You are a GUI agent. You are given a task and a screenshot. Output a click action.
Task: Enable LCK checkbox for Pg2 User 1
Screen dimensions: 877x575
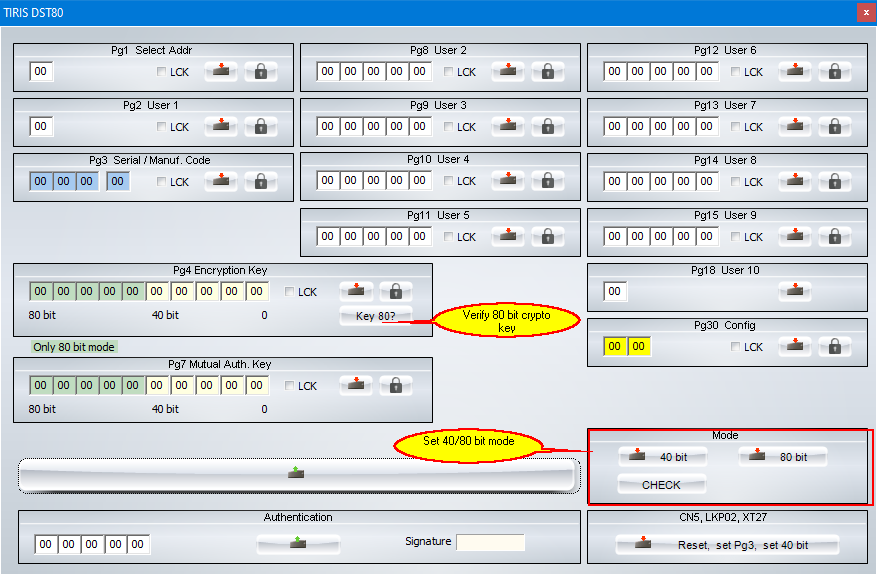point(161,126)
